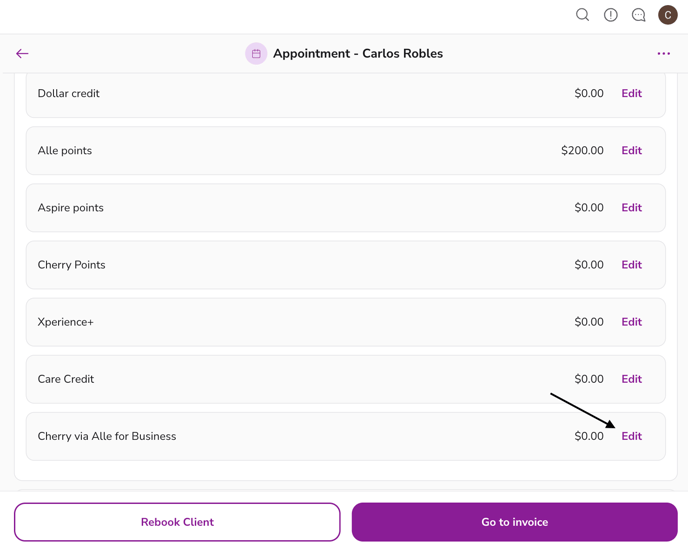Go back using the left arrow
The image size is (688, 549).
[x=22, y=54]
